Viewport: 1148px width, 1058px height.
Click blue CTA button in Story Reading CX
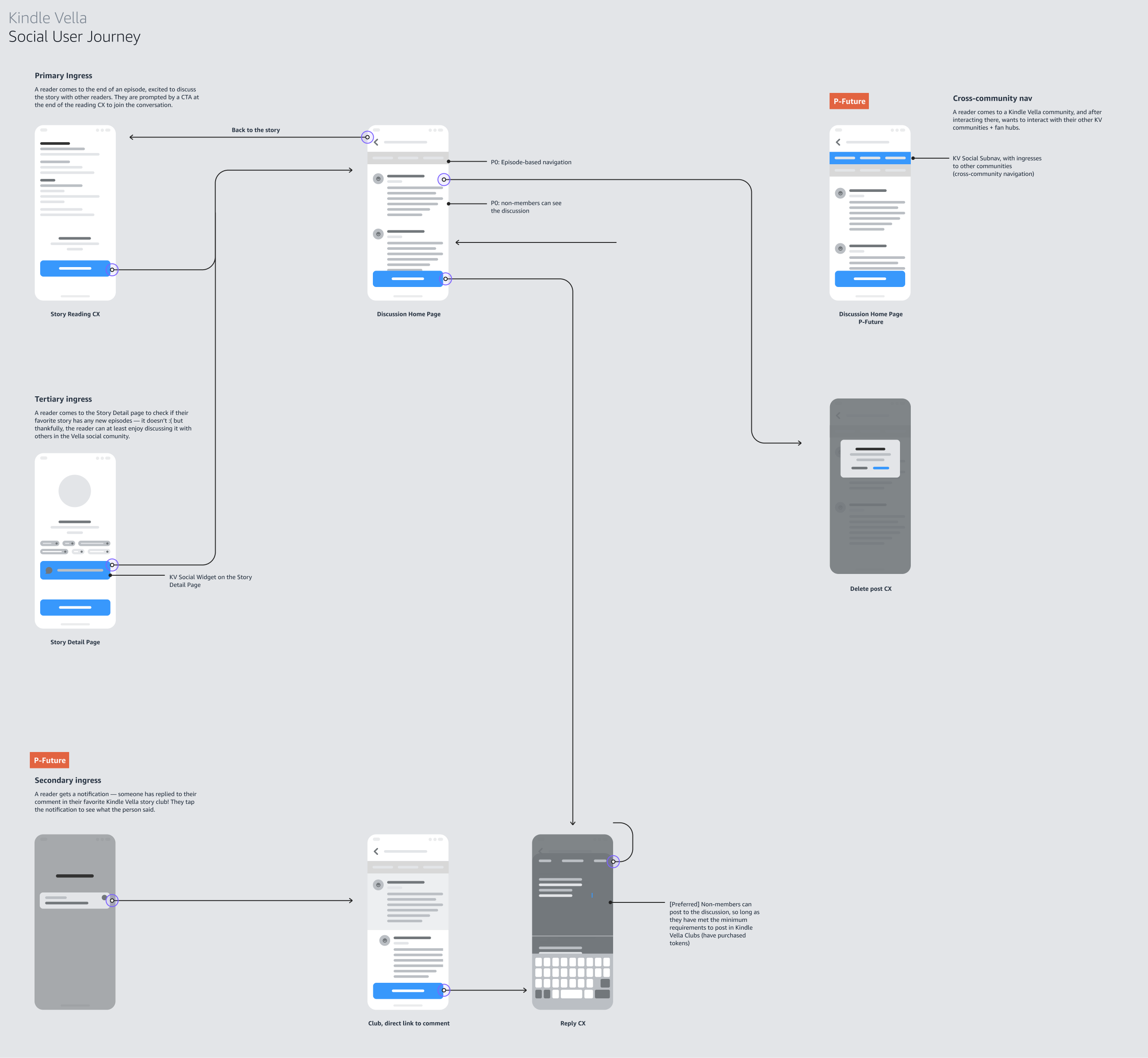click(x=75, y=268)
